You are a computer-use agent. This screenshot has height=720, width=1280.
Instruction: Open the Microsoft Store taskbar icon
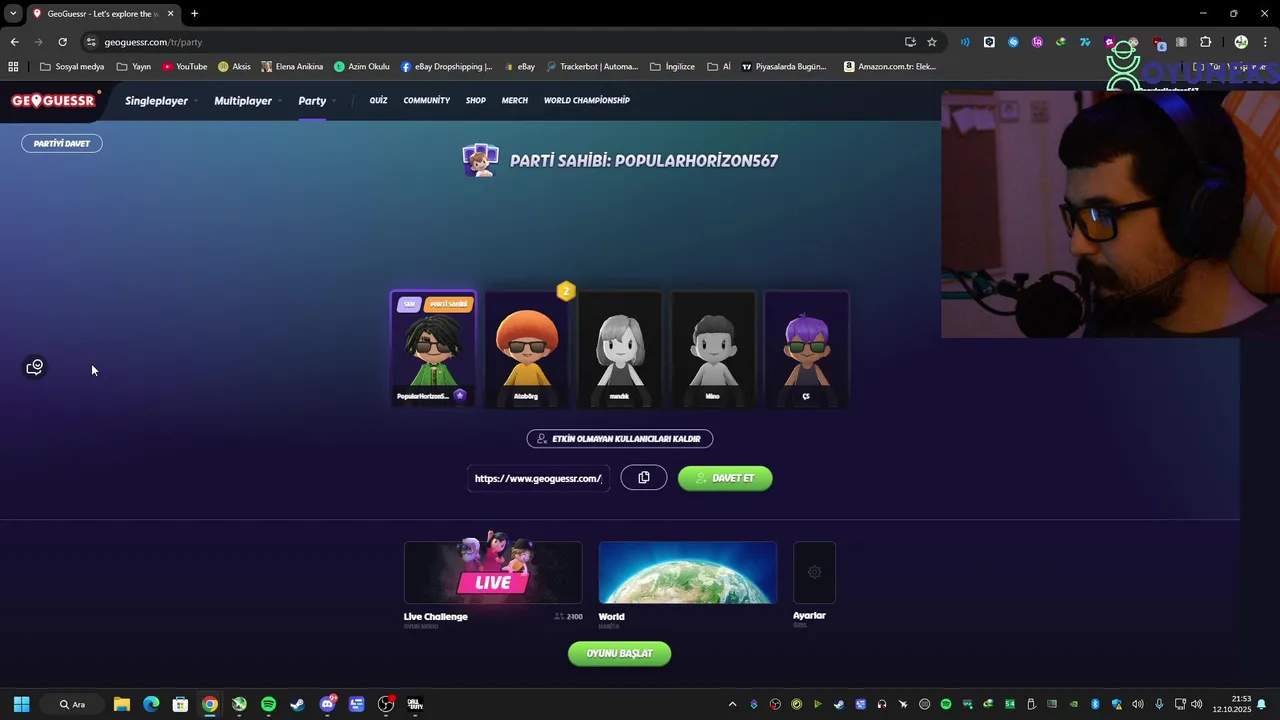180,704
